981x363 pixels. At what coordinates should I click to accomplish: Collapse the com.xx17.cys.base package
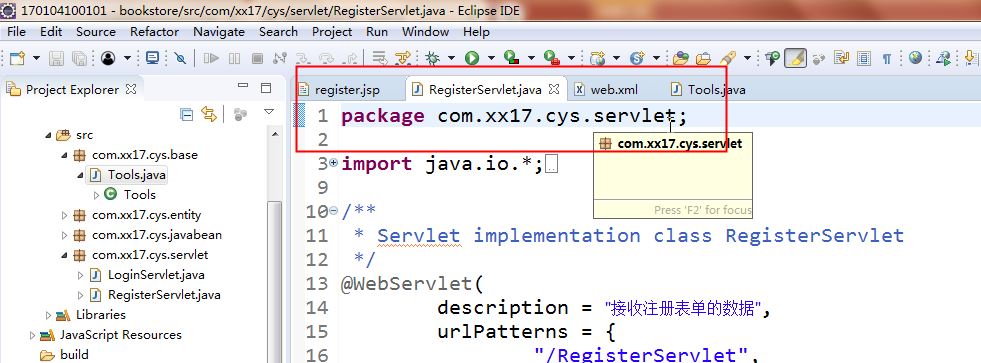(x=64, y=155)
